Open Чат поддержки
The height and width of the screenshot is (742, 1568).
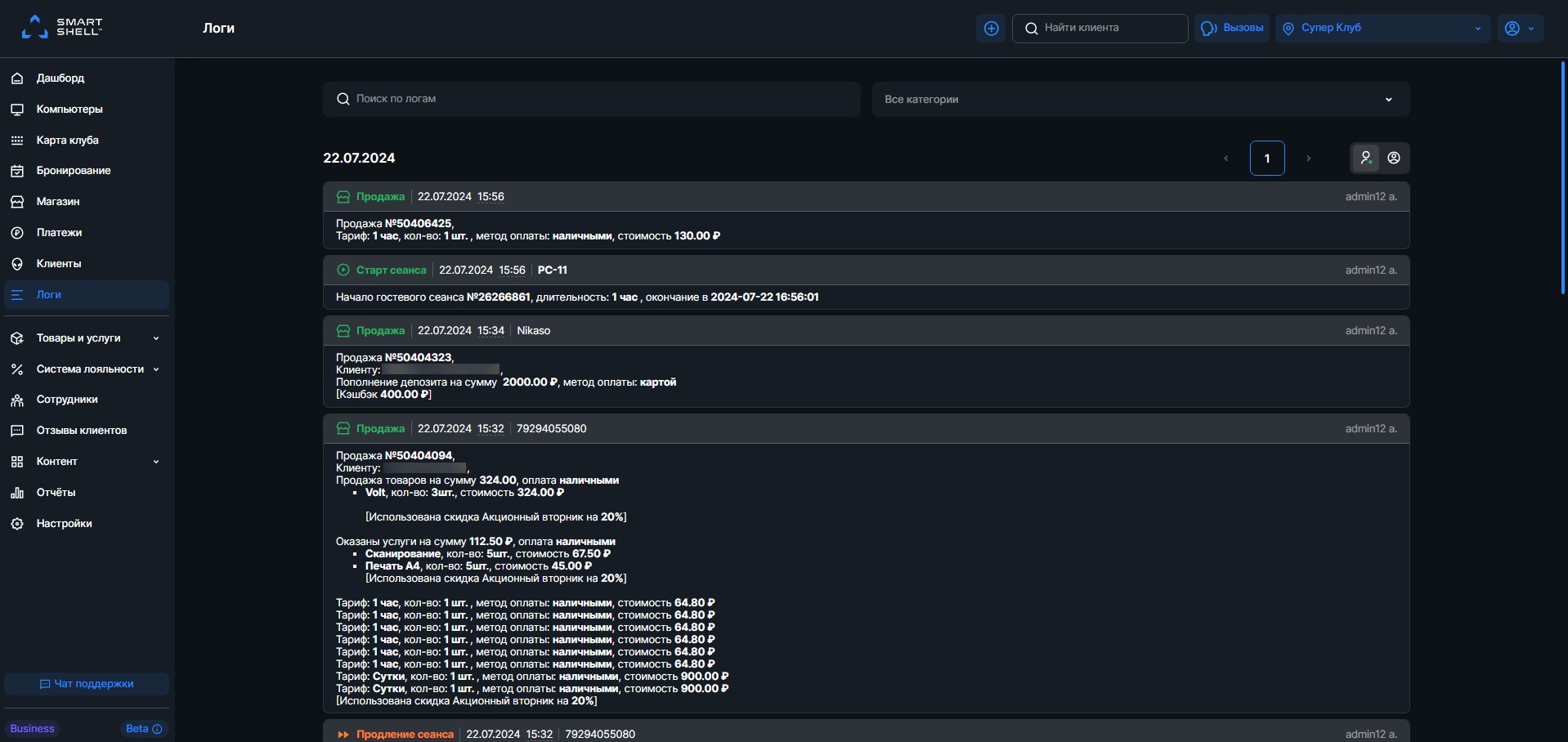coord(85,683)
